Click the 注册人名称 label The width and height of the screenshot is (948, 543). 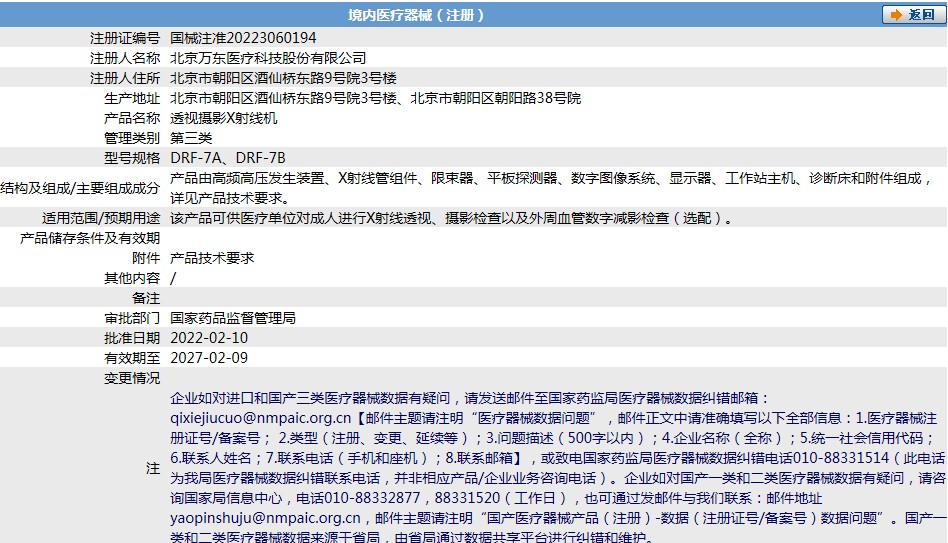point(125,58)
